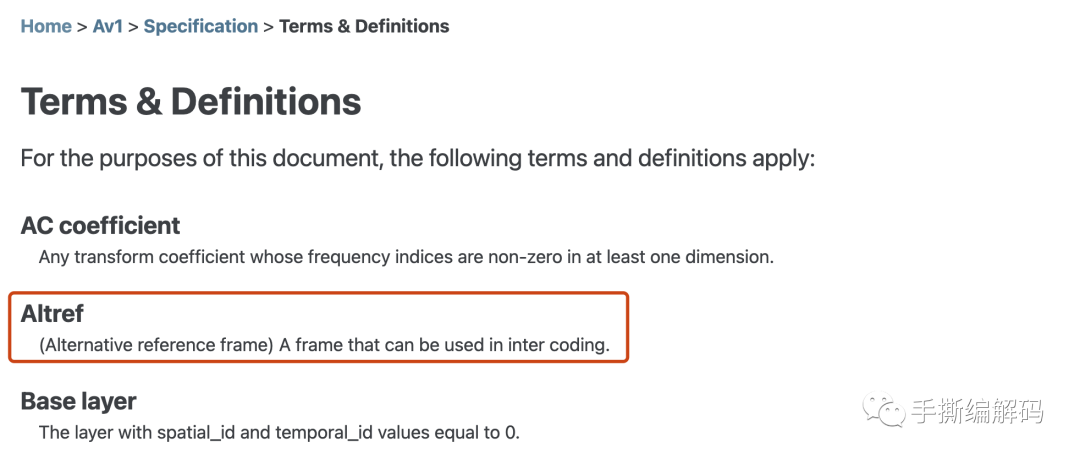Click the WeChat logo icon in the watermark
Screen dimensions: 1080x459
click(883, 409)
